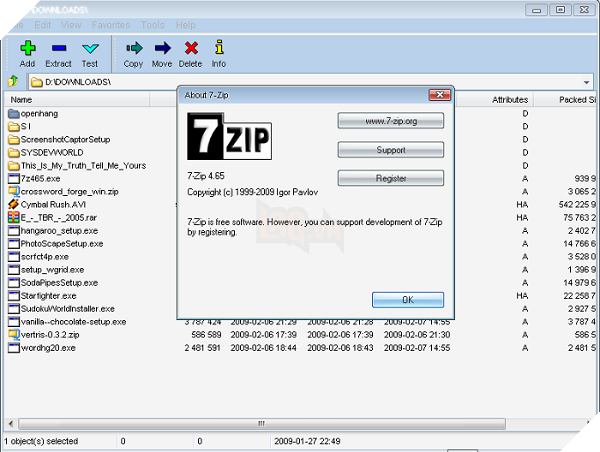Click the up-folder icon beside address bar

(x=13, y=81)
